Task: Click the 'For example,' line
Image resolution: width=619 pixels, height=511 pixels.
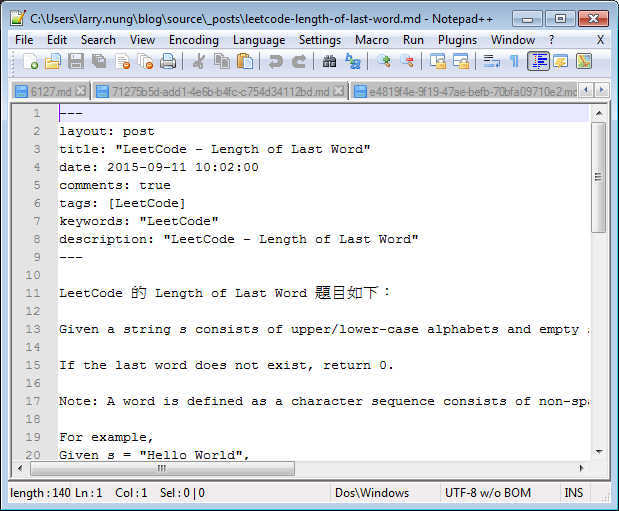Action: click(x=106, y=437)
